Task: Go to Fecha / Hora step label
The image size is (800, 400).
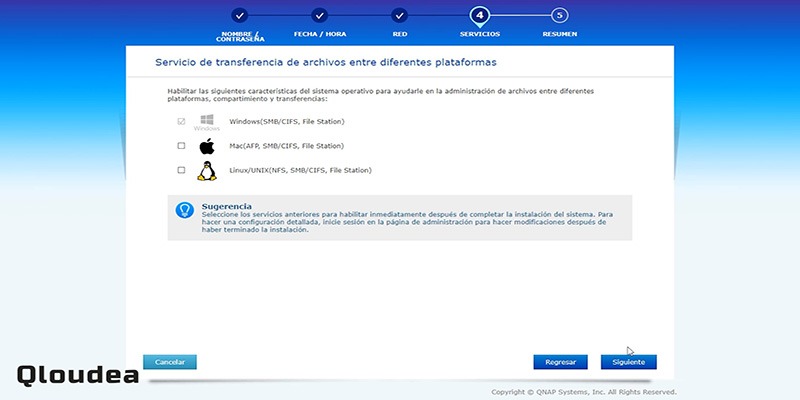Action: [320, 34]
